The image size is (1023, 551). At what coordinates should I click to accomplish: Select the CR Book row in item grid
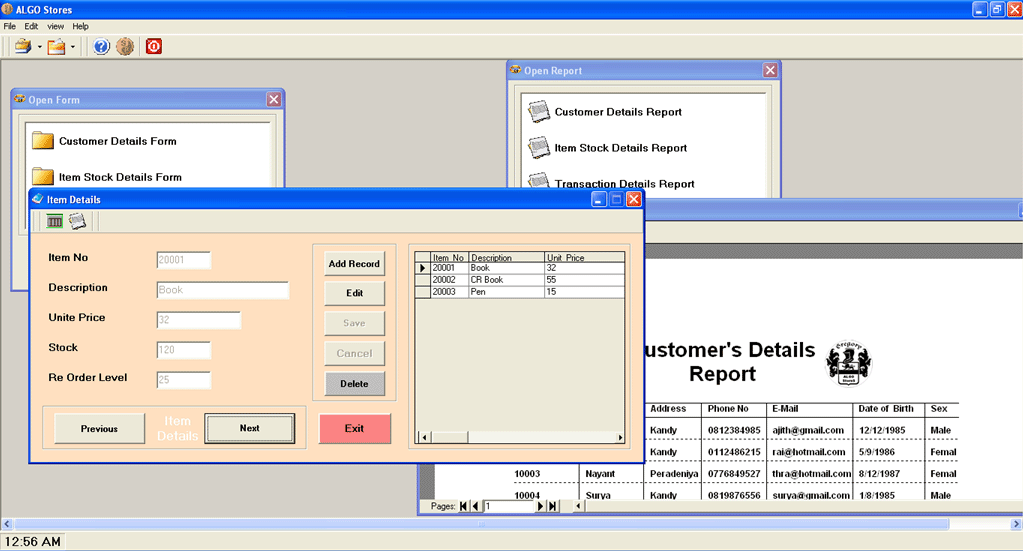(488, 280)
